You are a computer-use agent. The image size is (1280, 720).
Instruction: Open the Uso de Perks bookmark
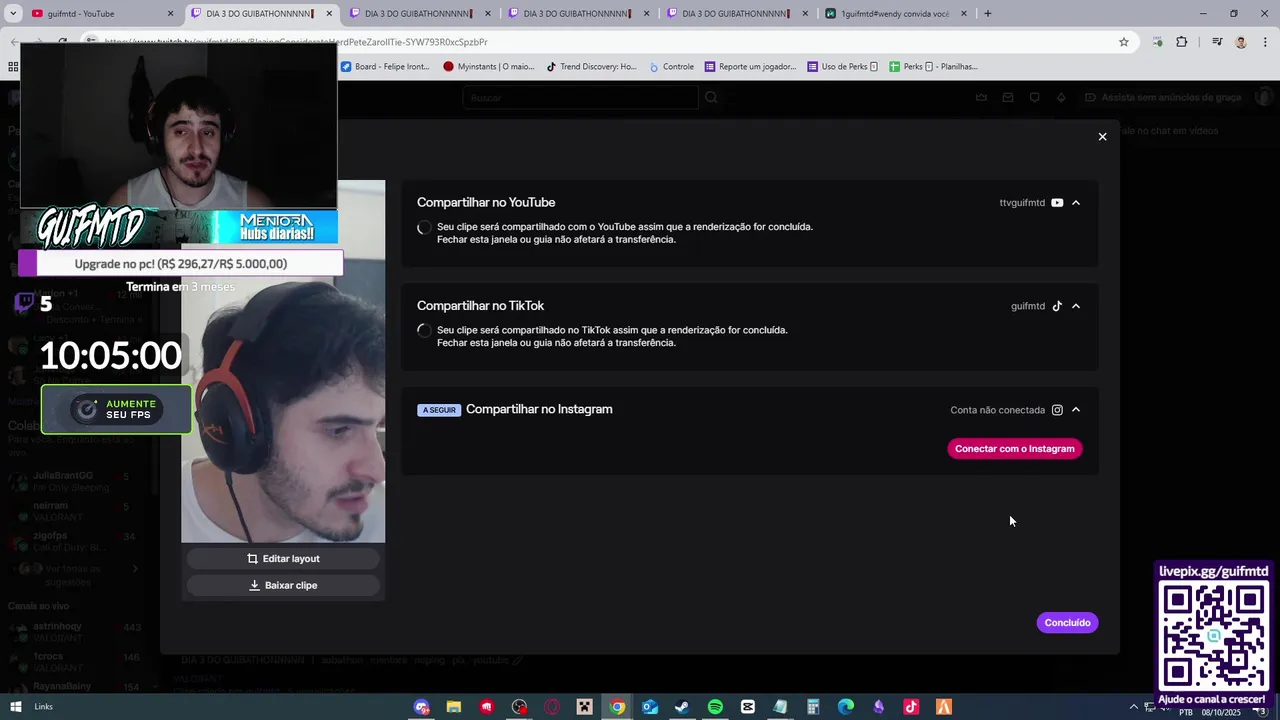point(842,67)
